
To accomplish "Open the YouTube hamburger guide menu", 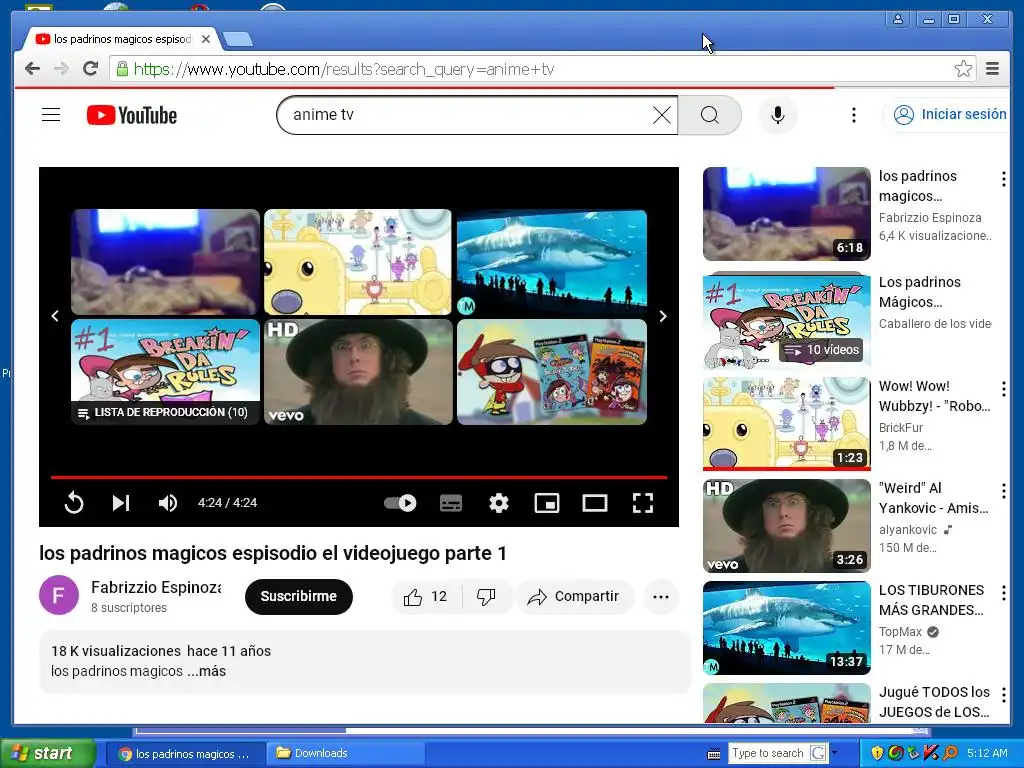I will point(51,115).
